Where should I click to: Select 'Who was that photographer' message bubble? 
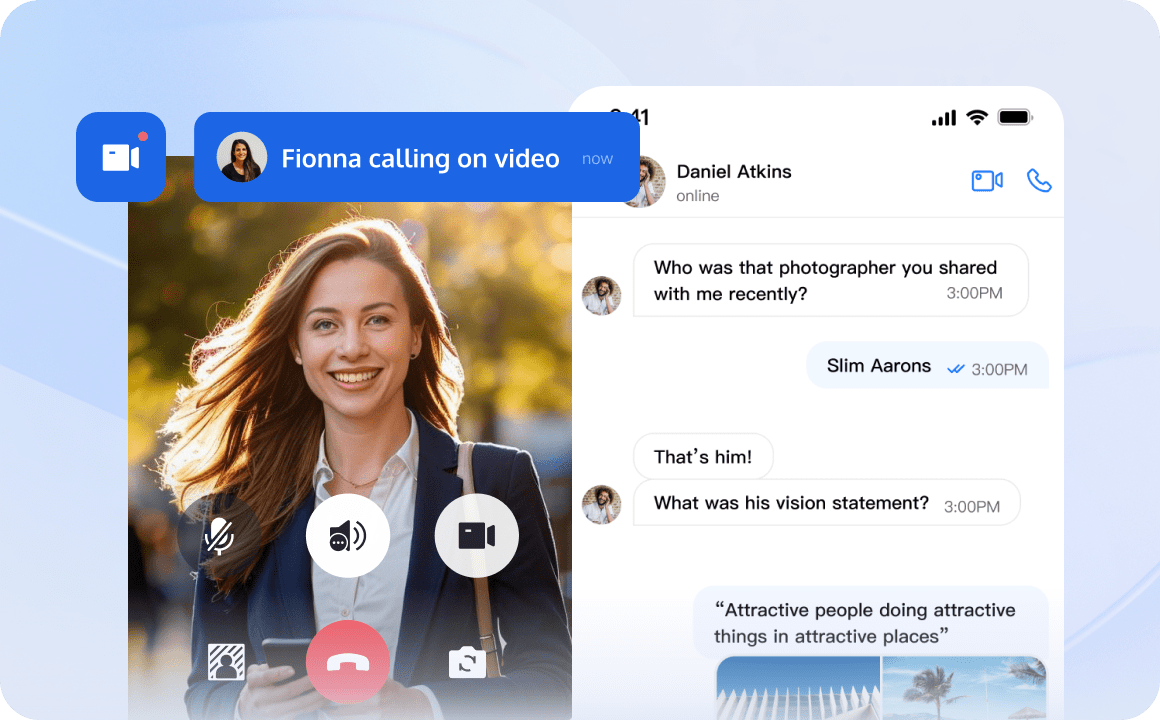coord(831,280)
